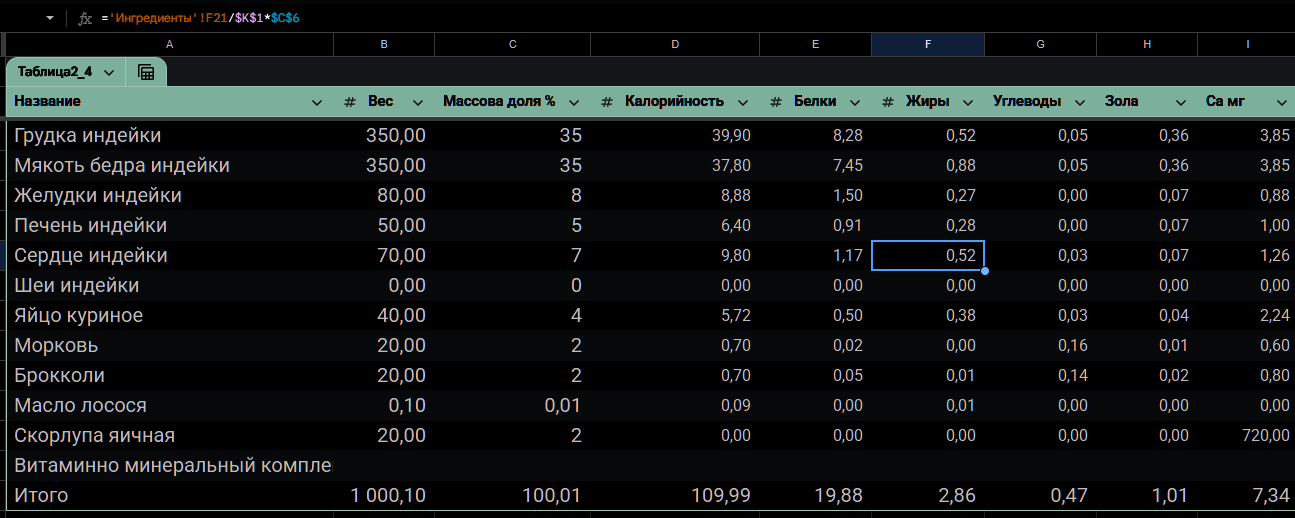Select column C header
The height and width of the screenshot is (518, 1295).
[x=513, y=44]
